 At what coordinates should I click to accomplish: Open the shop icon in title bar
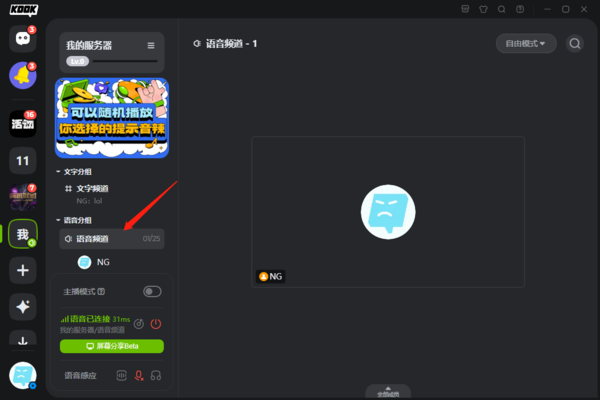click(x=465, y=9)
